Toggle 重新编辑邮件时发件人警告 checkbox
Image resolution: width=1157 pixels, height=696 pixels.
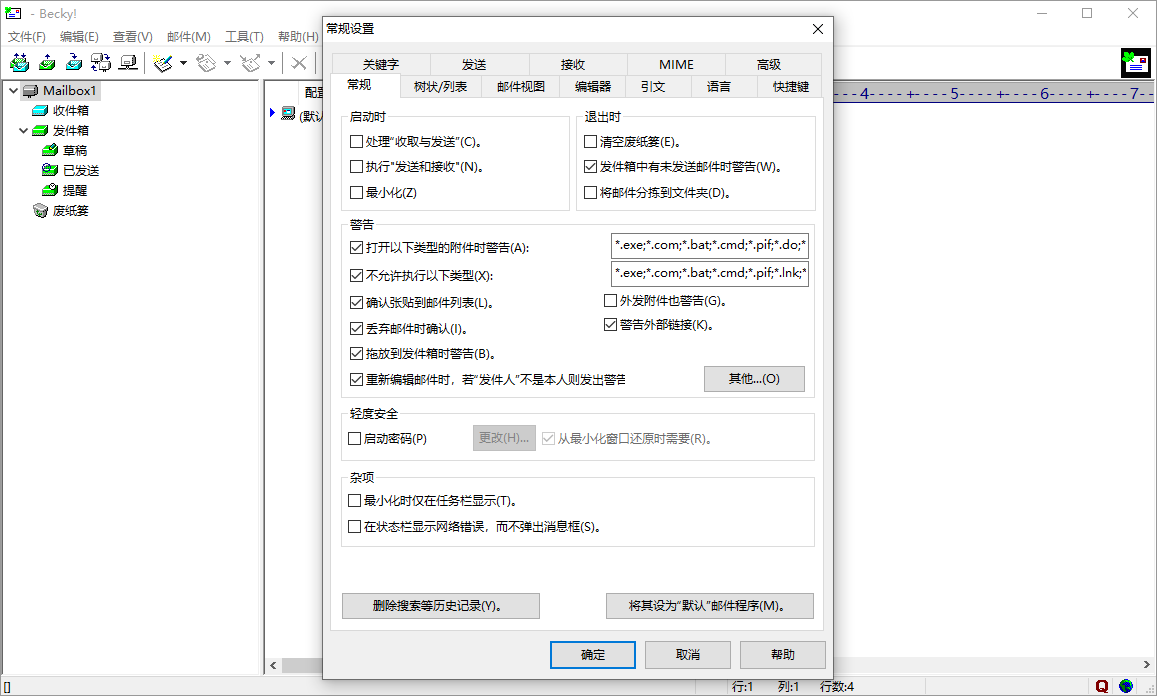click(x=356, y=379)
